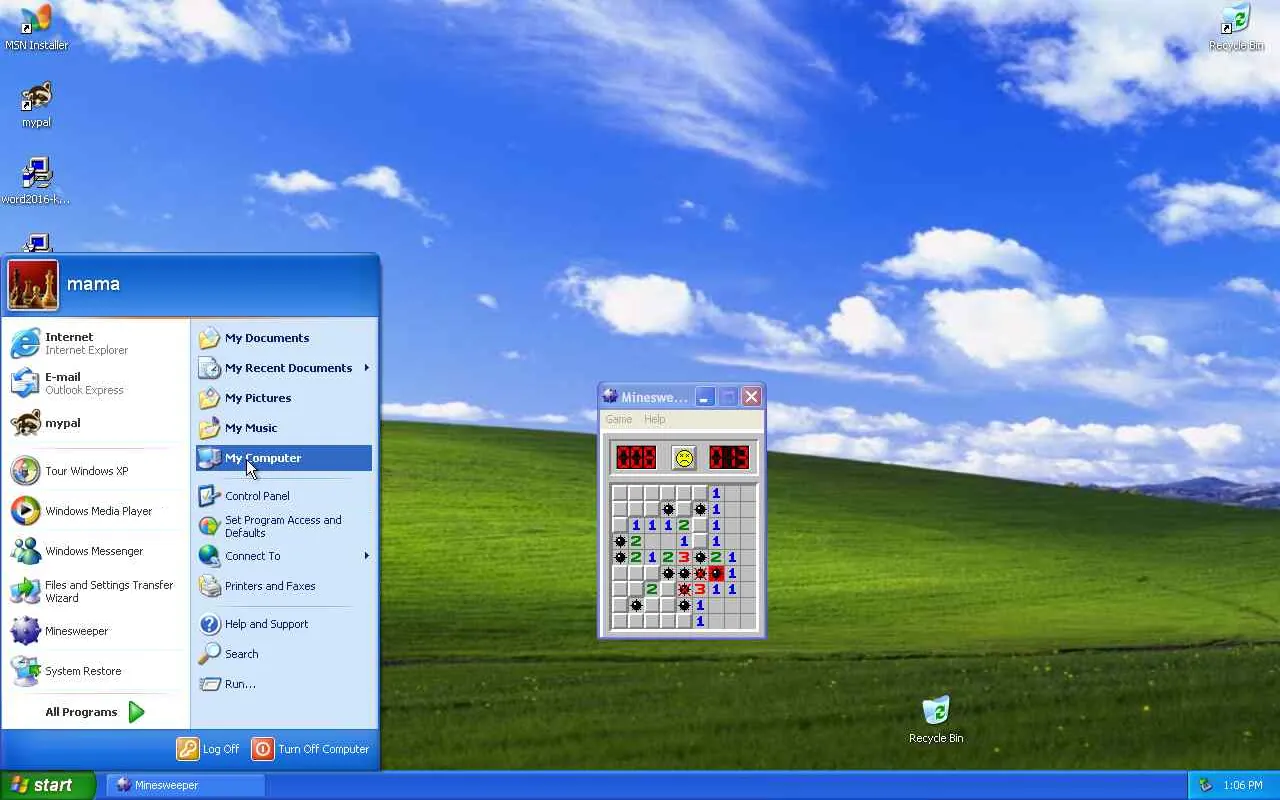Expand All Programs list
Viewport: 1280px width, 800px height.
95,712
